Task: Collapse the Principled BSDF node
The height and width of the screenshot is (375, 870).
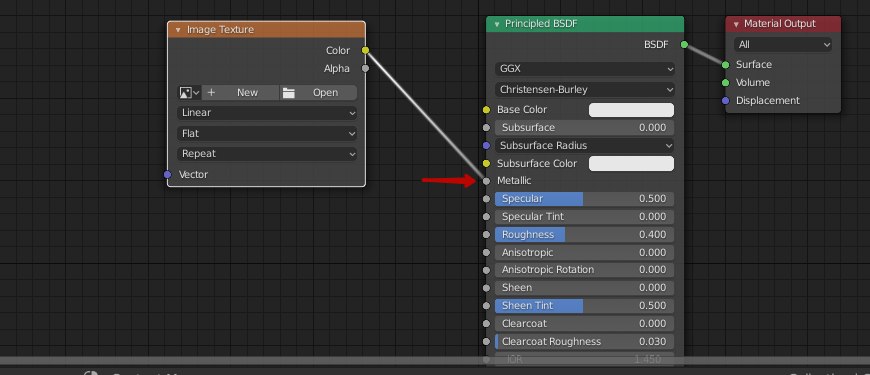Action: click(496, 24)
